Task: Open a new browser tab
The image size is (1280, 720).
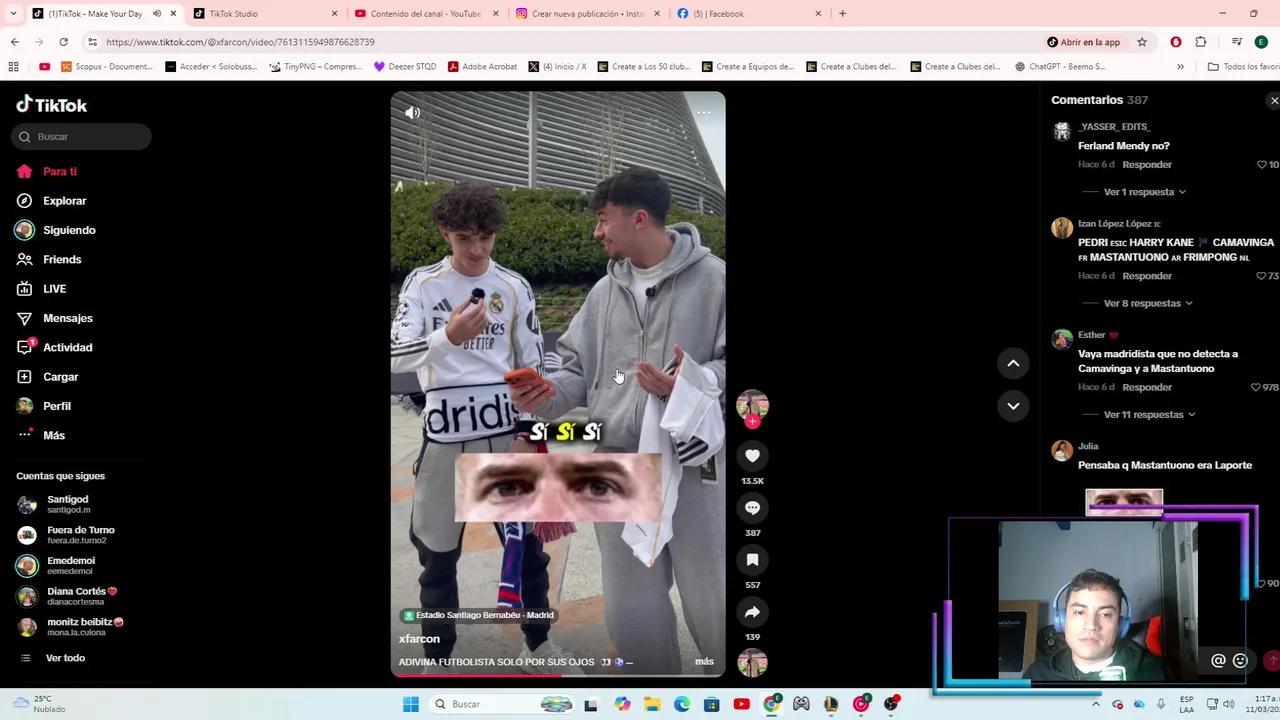Action: [842, 14]
